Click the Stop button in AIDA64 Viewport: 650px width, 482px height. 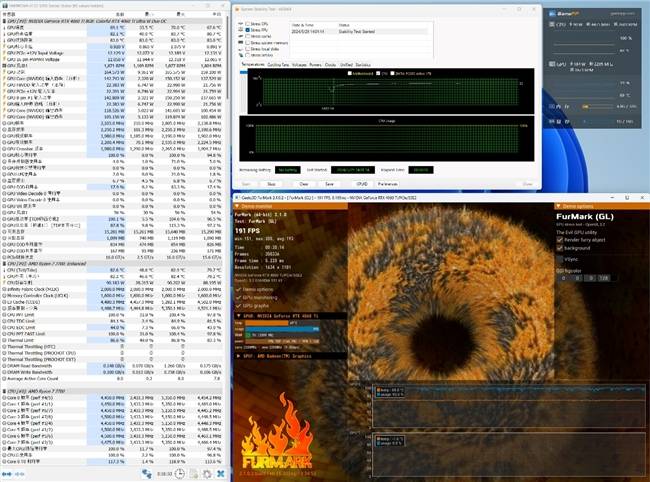coord(271,184)
